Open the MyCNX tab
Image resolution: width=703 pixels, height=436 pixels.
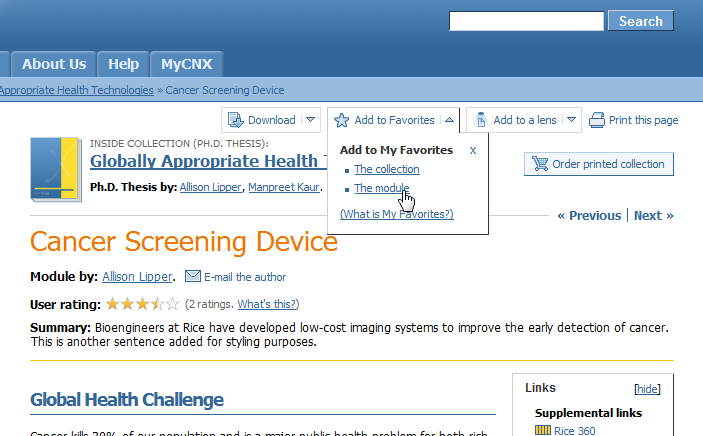[187, 64]
